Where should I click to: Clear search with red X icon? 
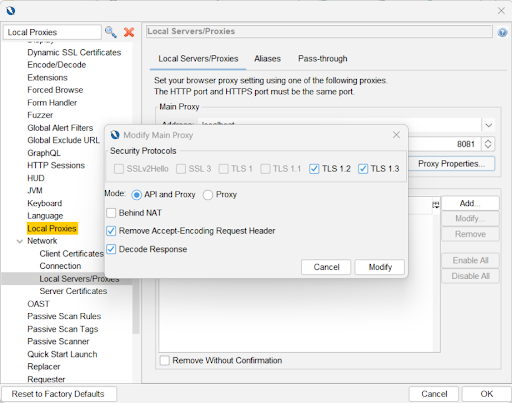pos(129,32)
